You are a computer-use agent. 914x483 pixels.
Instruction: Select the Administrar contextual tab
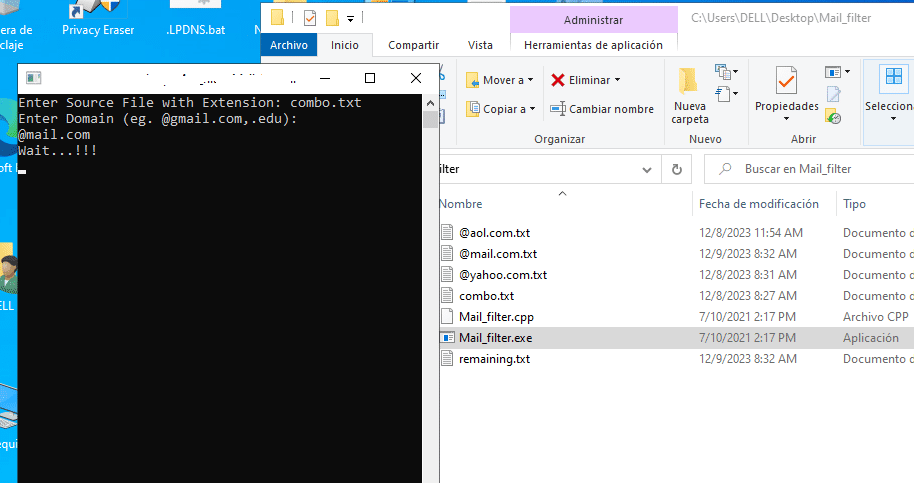593,20
